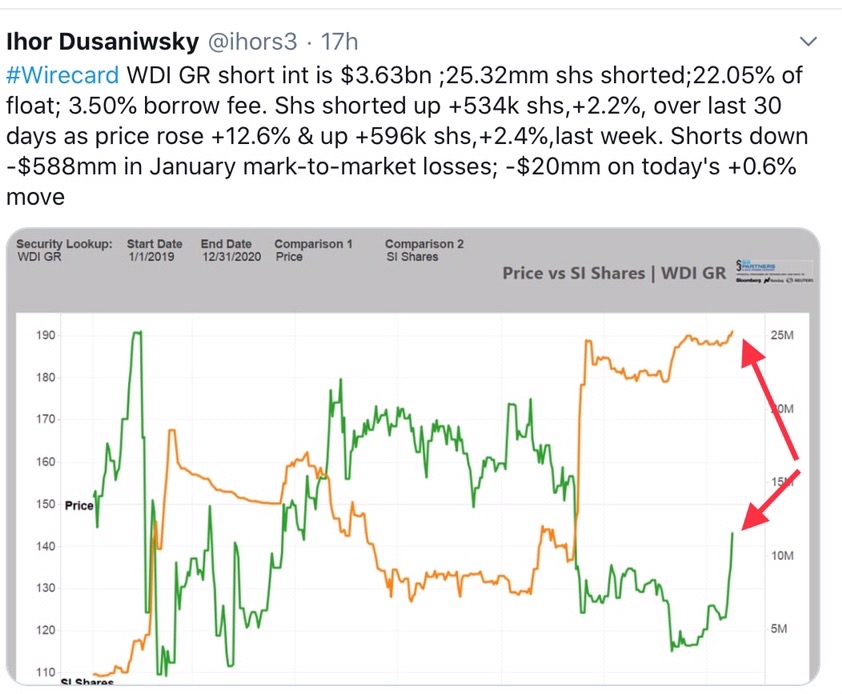Open the 17h tweet timestamp
Image resolution: width=842 pixels, height=694 pixels.
pyautogui.click(x=340, y=42)
